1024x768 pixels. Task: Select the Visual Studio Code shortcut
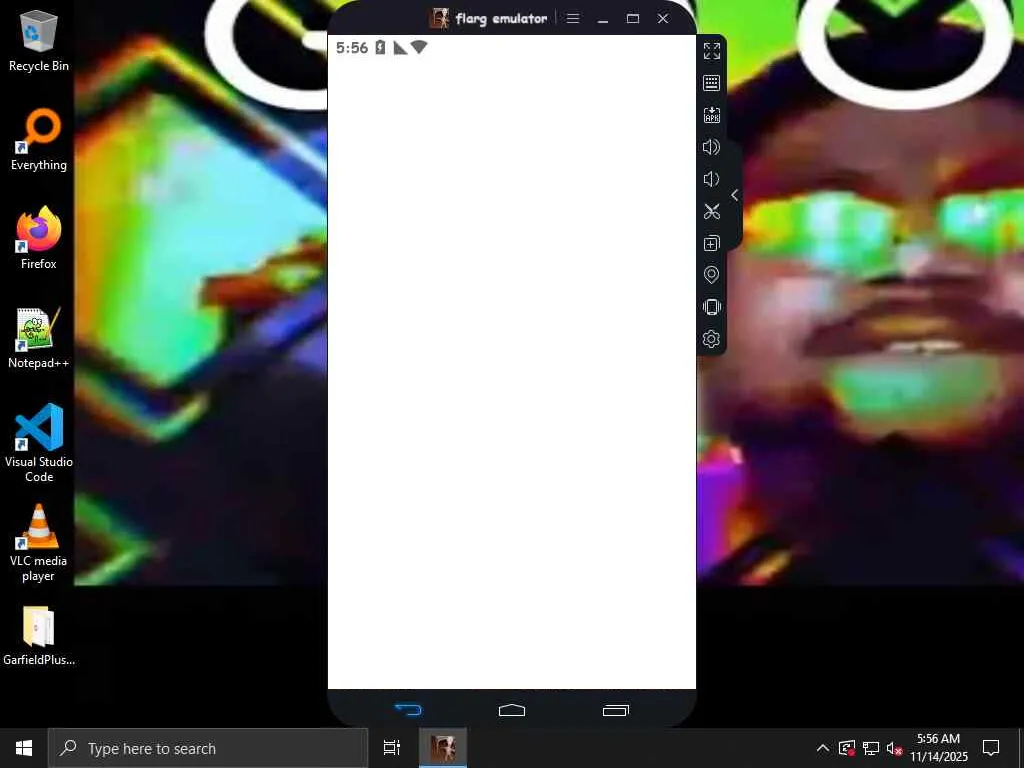pyautogui.click(x=39, y=443)
